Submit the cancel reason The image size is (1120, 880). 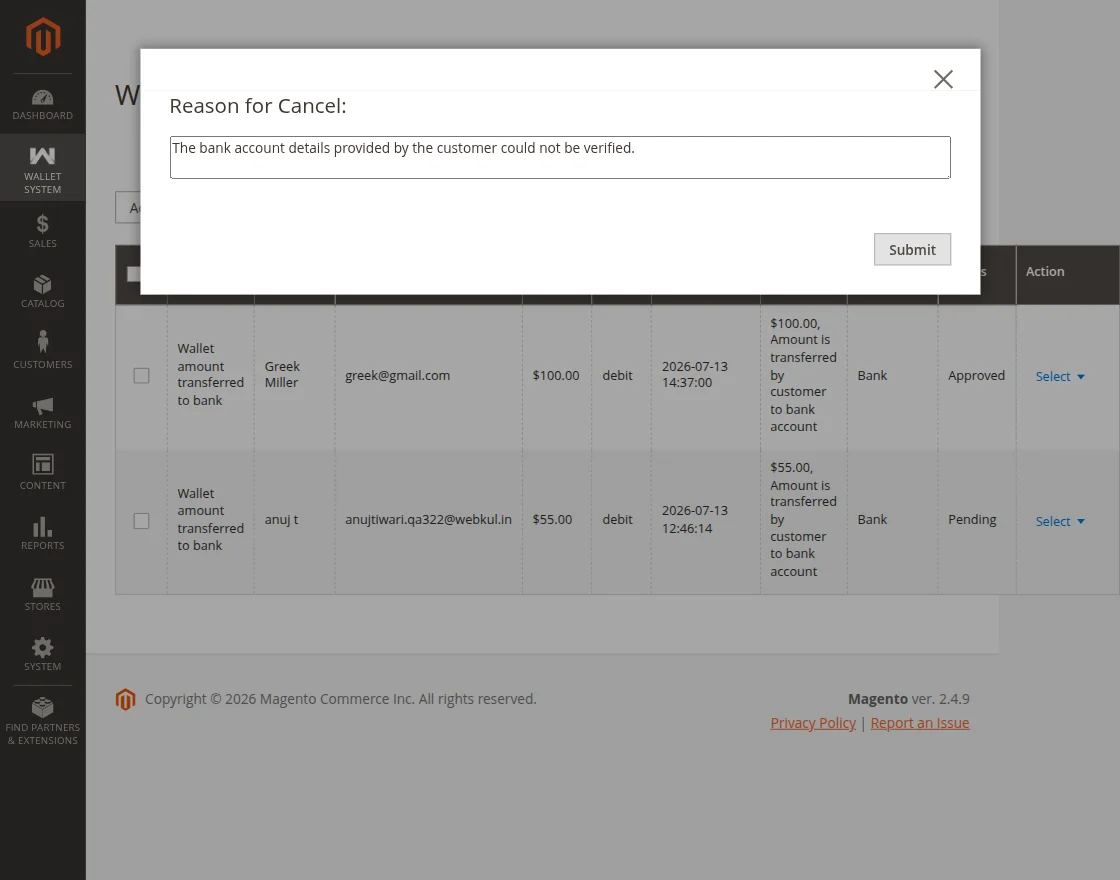(912, 249)
